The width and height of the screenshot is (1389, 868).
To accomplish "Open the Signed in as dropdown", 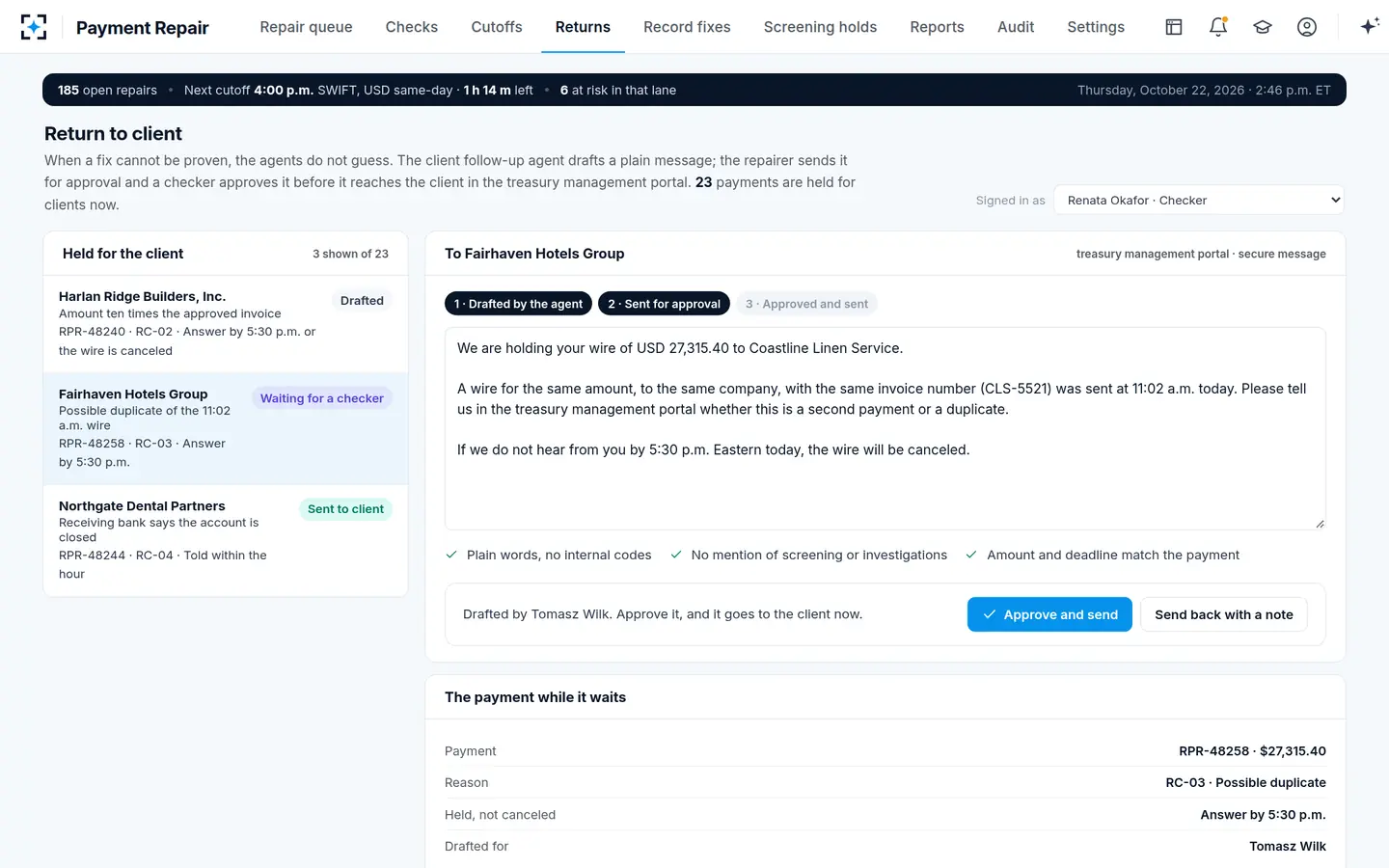I will (x=1199, y=200).
